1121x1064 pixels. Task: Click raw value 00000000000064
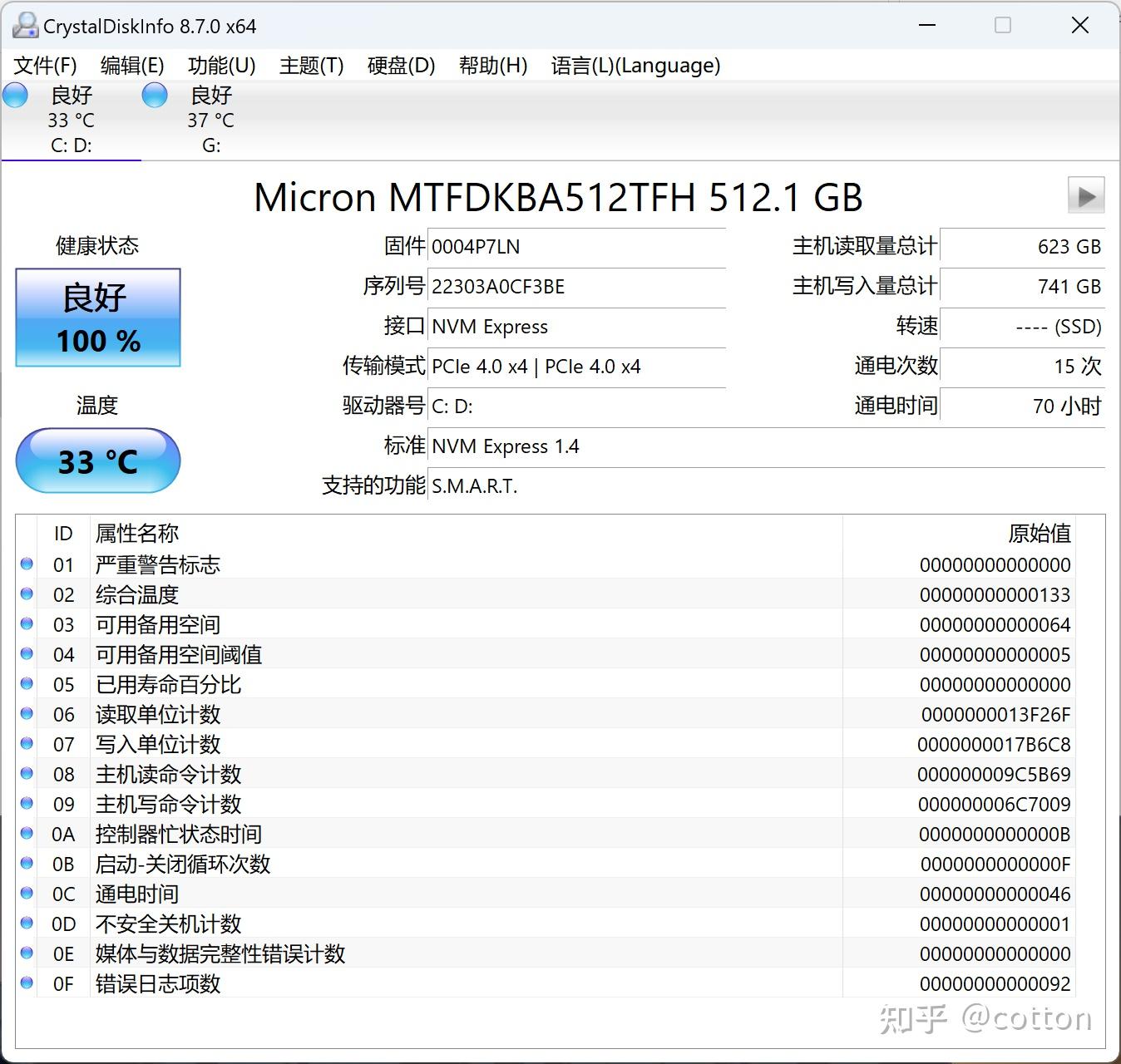(995, 625)
